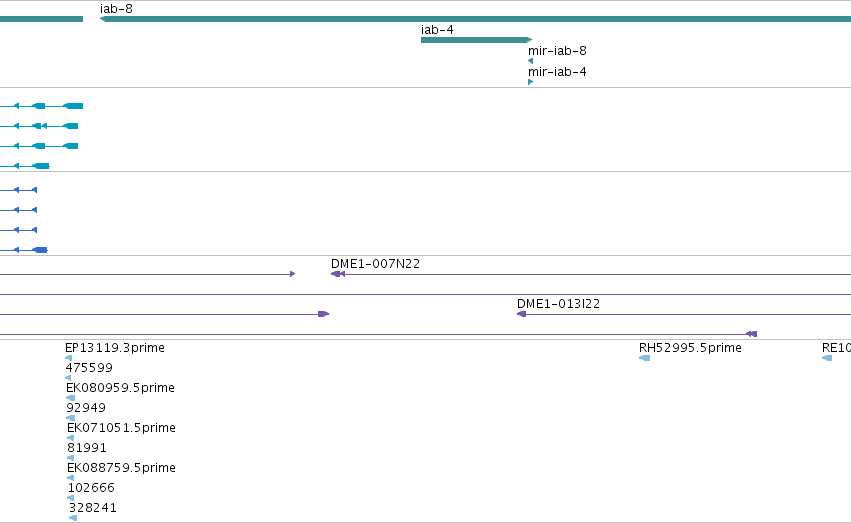This screenshot has height=523, width=851.
Task: Click the DME1-007N22 clone label
Action: 375,264
